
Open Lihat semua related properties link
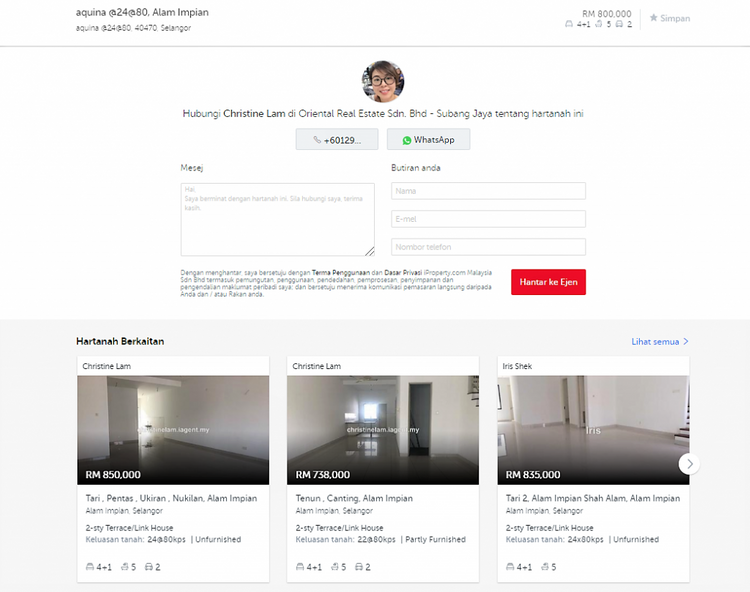click(x=660, y=341)
